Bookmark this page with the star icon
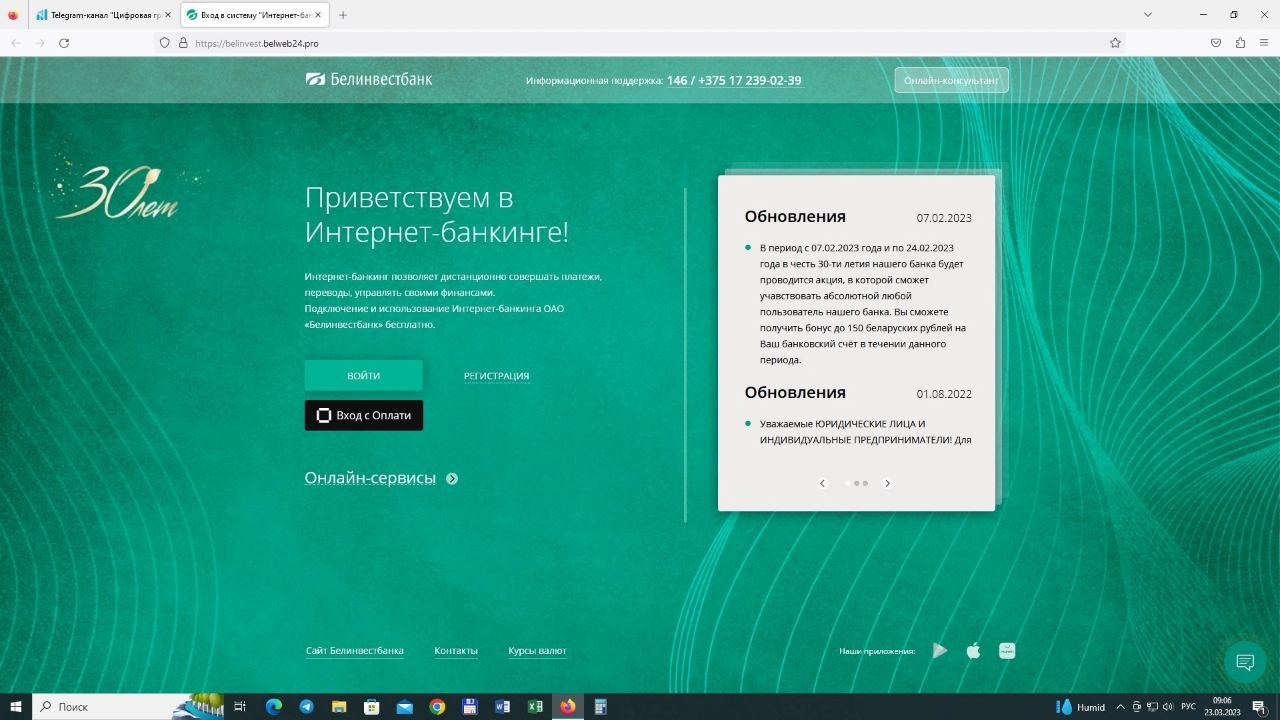This screenshot has height=720, width=1280. click(x=1115, y=43)
